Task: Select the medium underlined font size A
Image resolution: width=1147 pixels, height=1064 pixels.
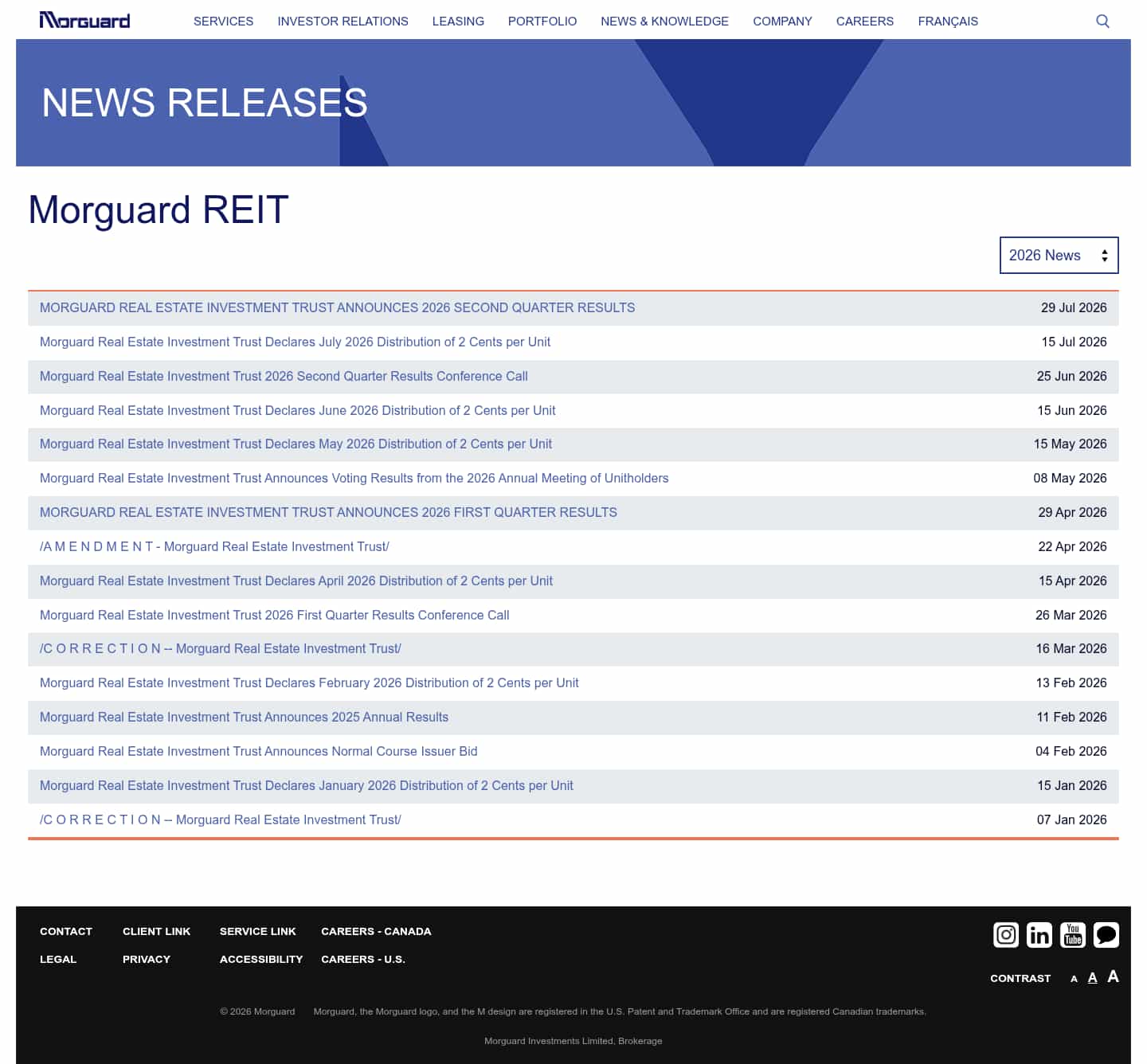Action: click(1092, 978)
